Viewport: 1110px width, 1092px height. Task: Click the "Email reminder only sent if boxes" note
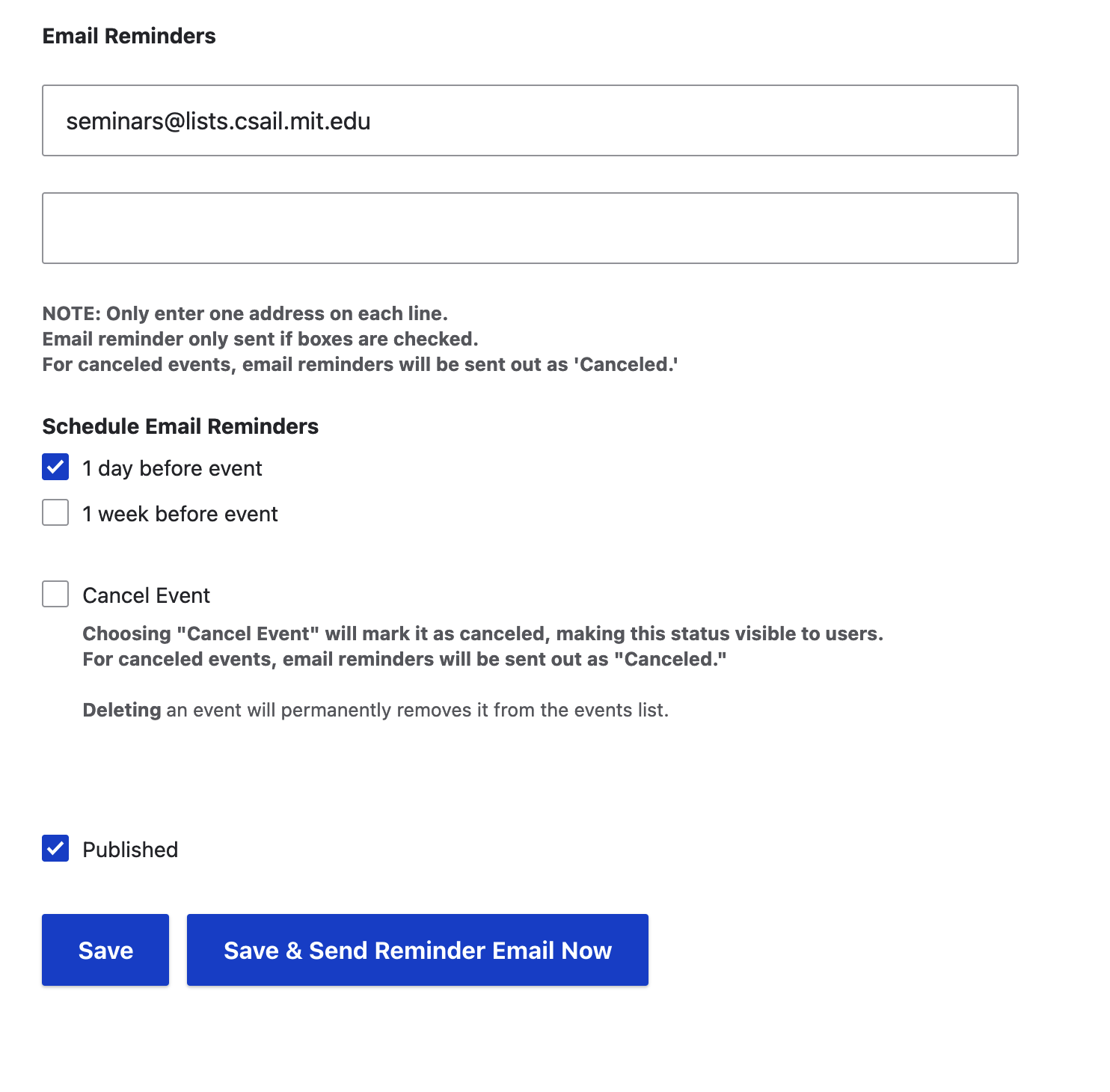[260, 339]
